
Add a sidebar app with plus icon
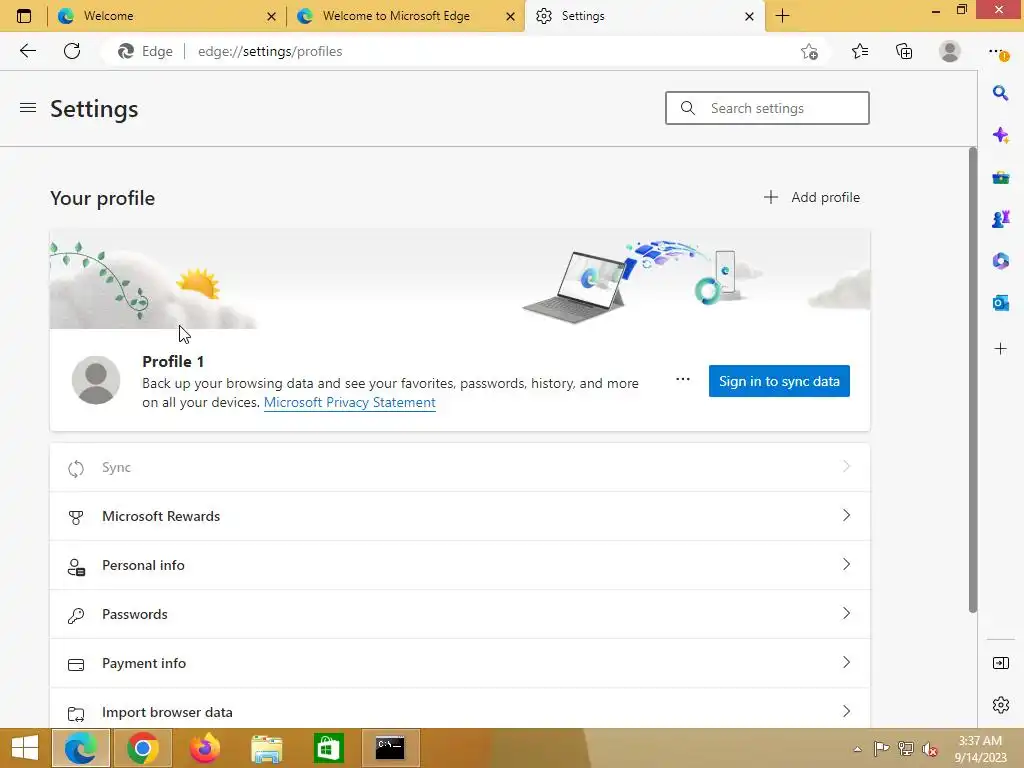pos(1000,349)
